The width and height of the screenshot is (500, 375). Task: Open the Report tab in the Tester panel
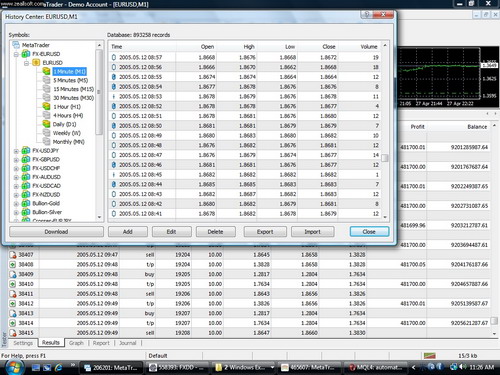point(101,343)
